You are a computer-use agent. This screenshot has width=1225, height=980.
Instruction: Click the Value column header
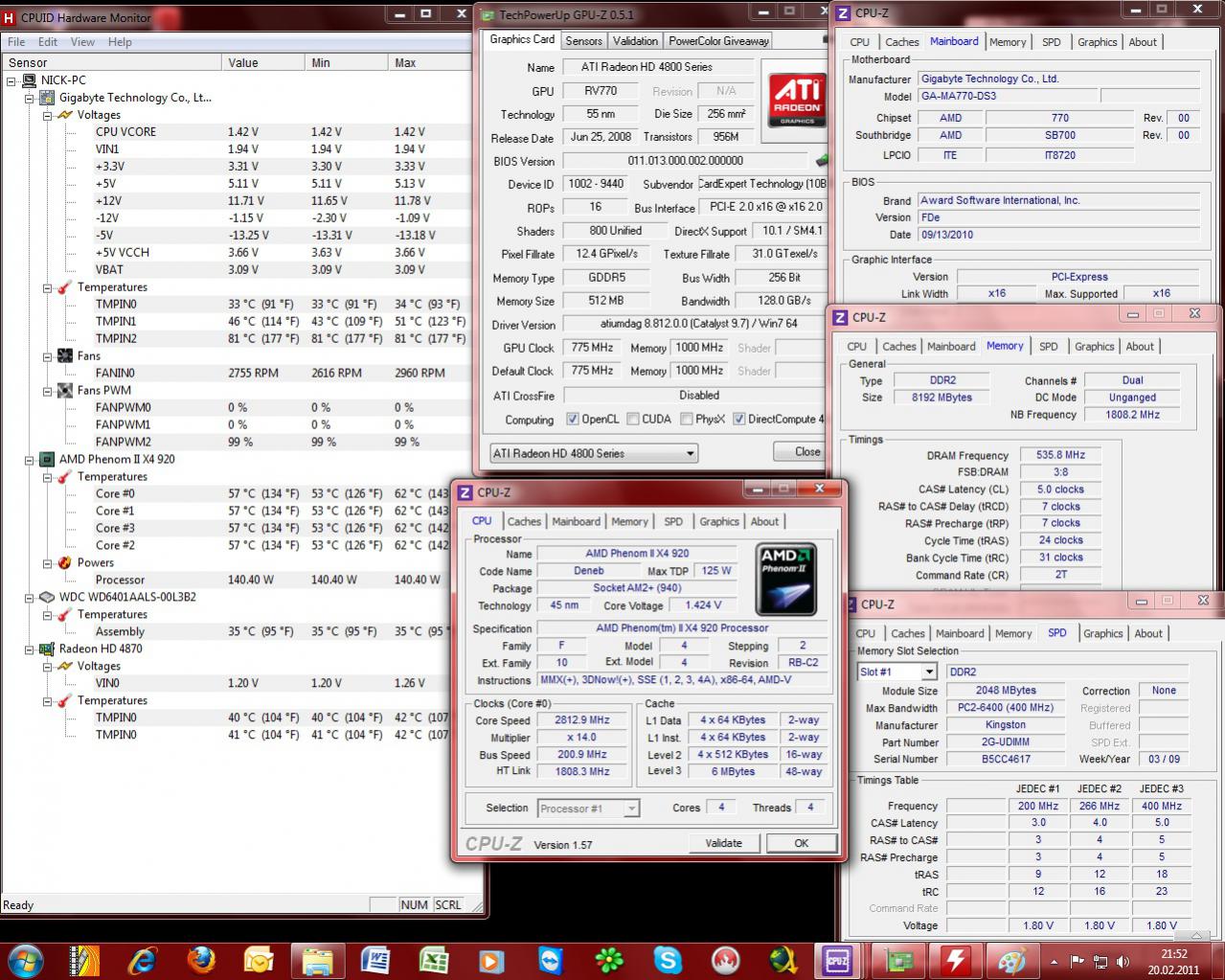263,62
